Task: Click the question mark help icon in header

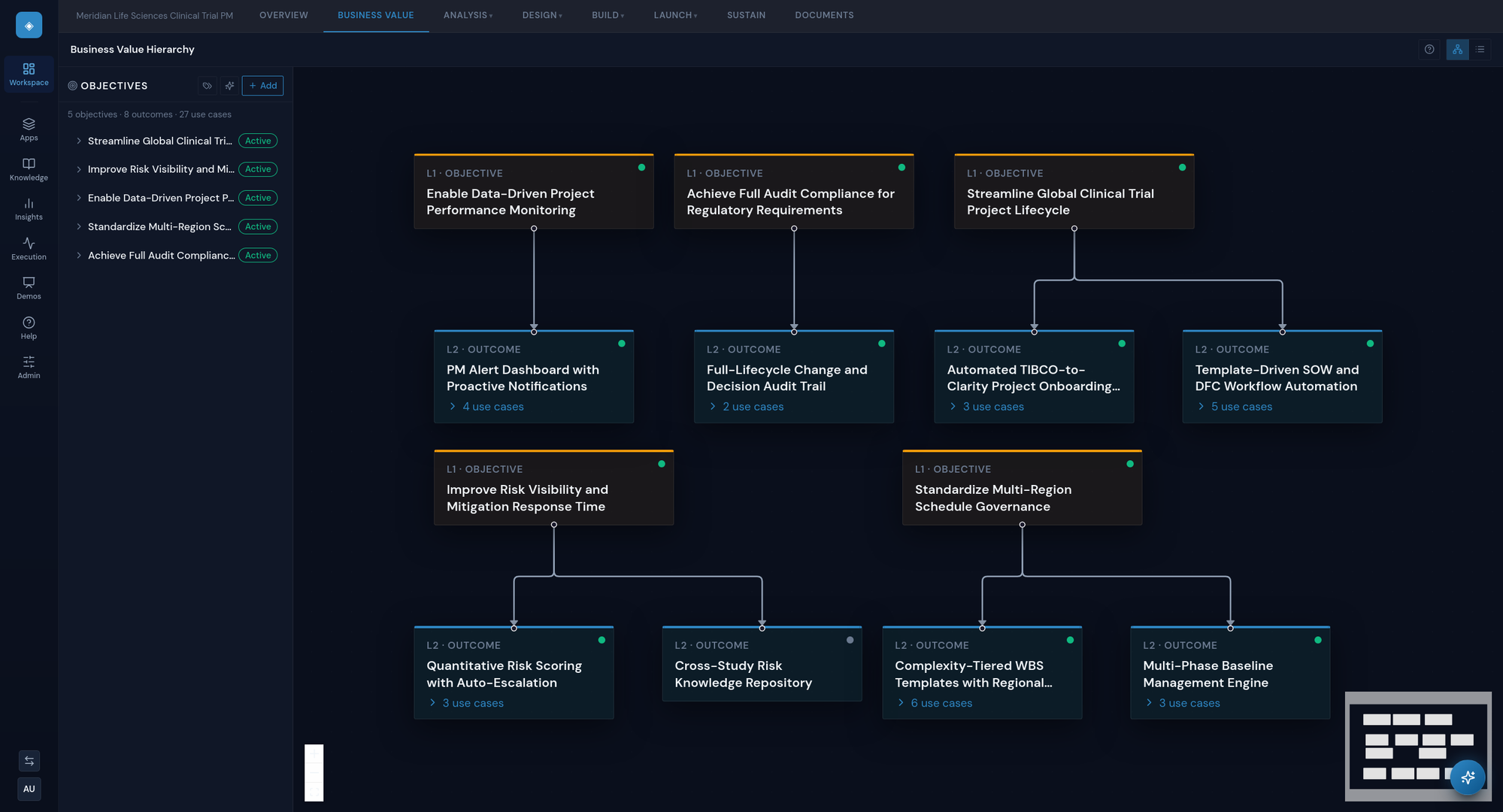Action: pos(1429,50)
